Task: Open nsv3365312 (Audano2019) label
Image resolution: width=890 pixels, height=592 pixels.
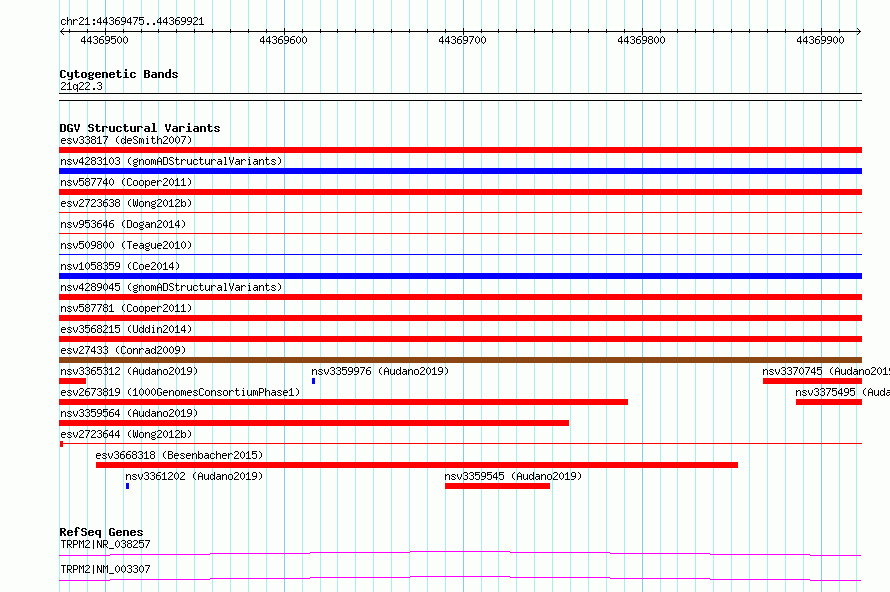Action: pos(129,371)
